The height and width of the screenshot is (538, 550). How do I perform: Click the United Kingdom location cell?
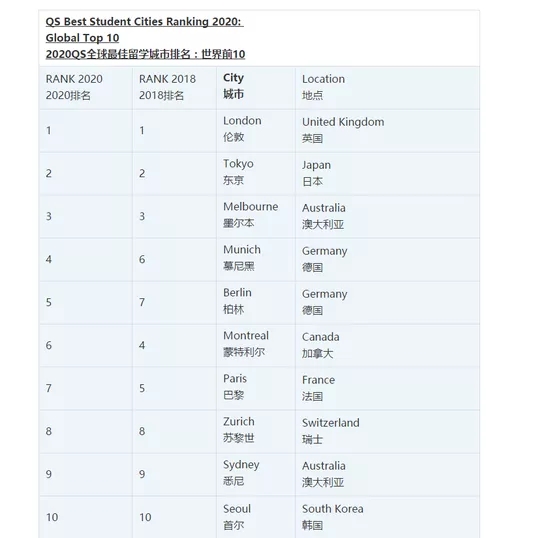point(387,130)
